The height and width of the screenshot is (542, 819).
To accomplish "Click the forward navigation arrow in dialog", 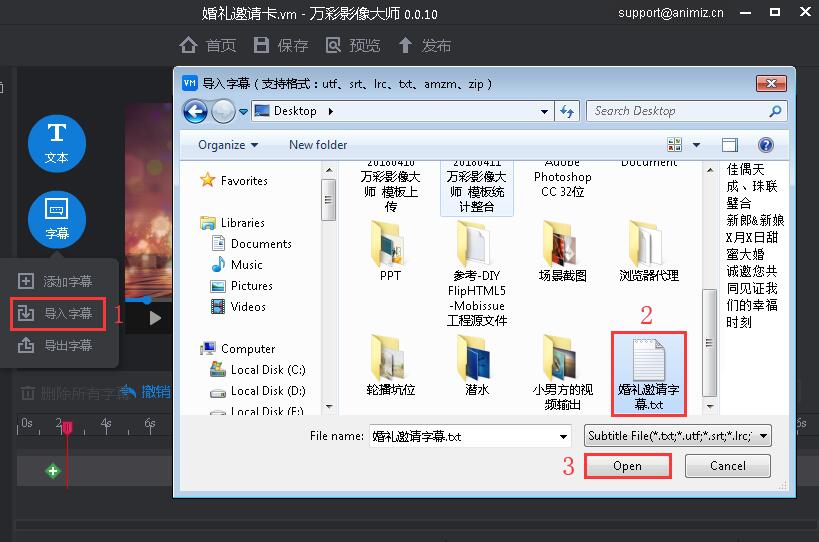I will click(223, 111).
